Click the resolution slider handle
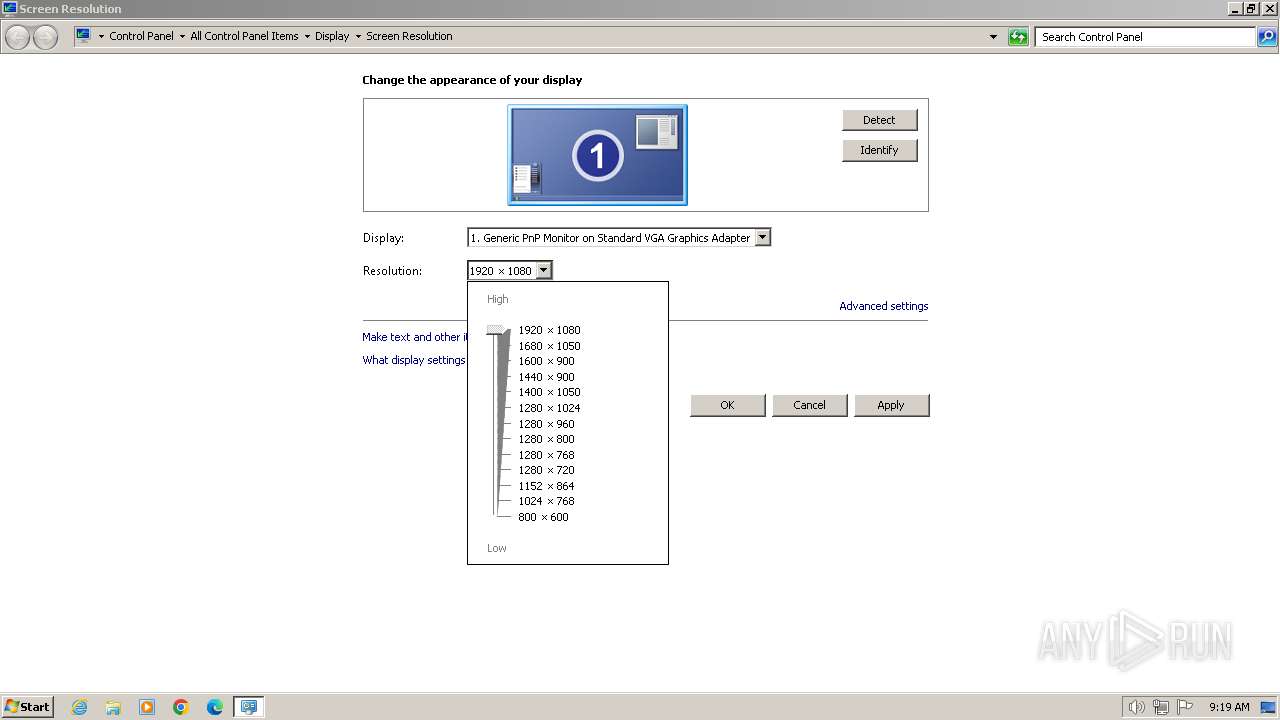 (496, 330)
